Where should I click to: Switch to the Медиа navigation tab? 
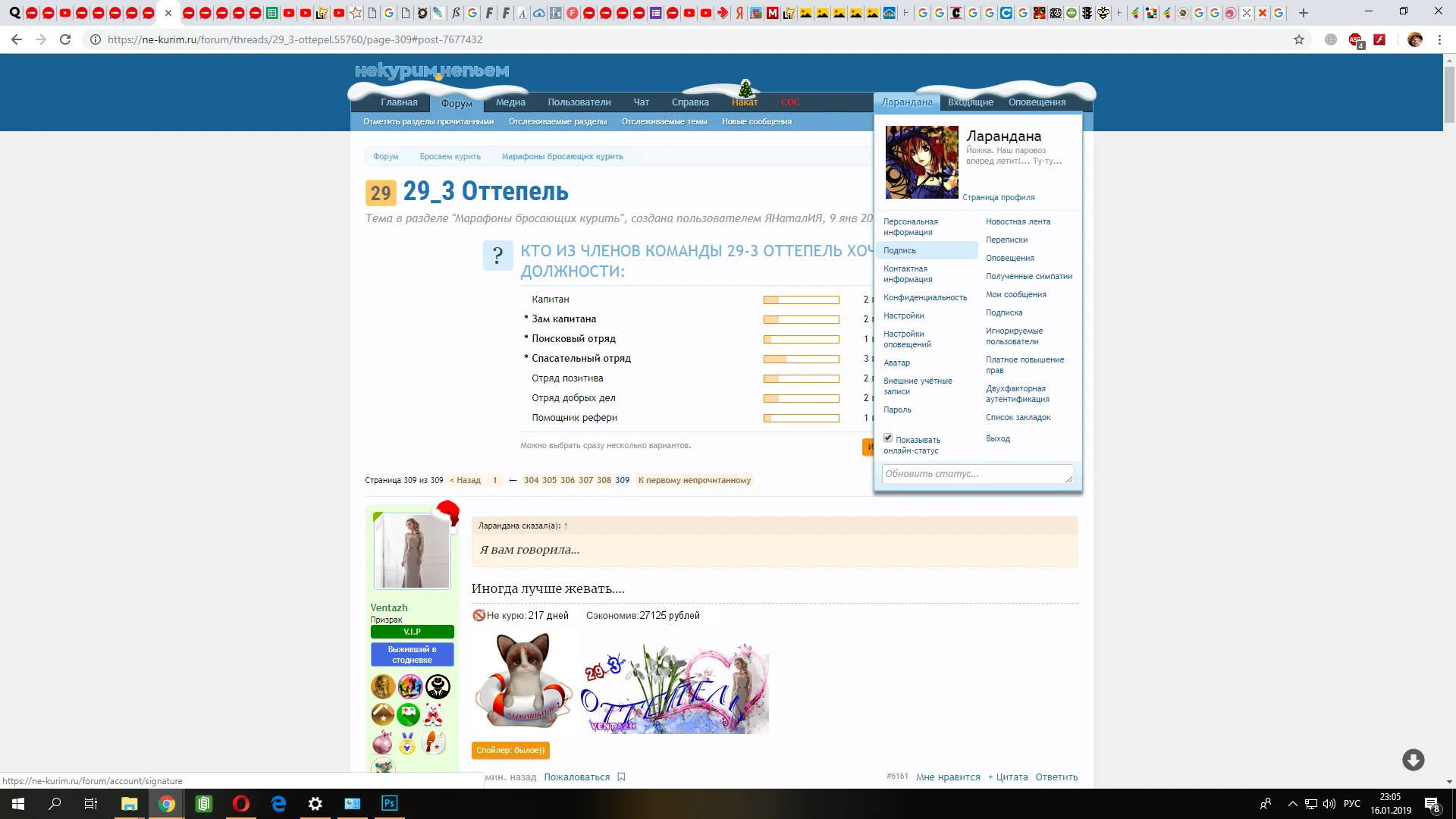[x=510, y=102]
